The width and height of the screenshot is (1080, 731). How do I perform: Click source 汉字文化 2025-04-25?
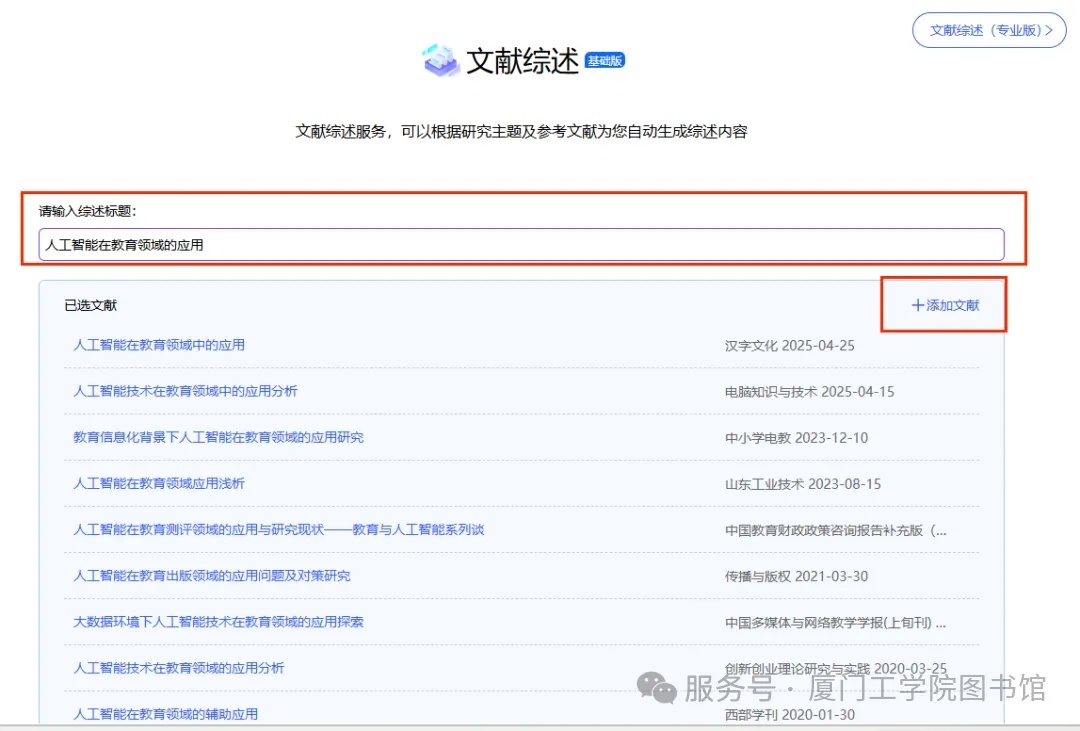(789, 346)
